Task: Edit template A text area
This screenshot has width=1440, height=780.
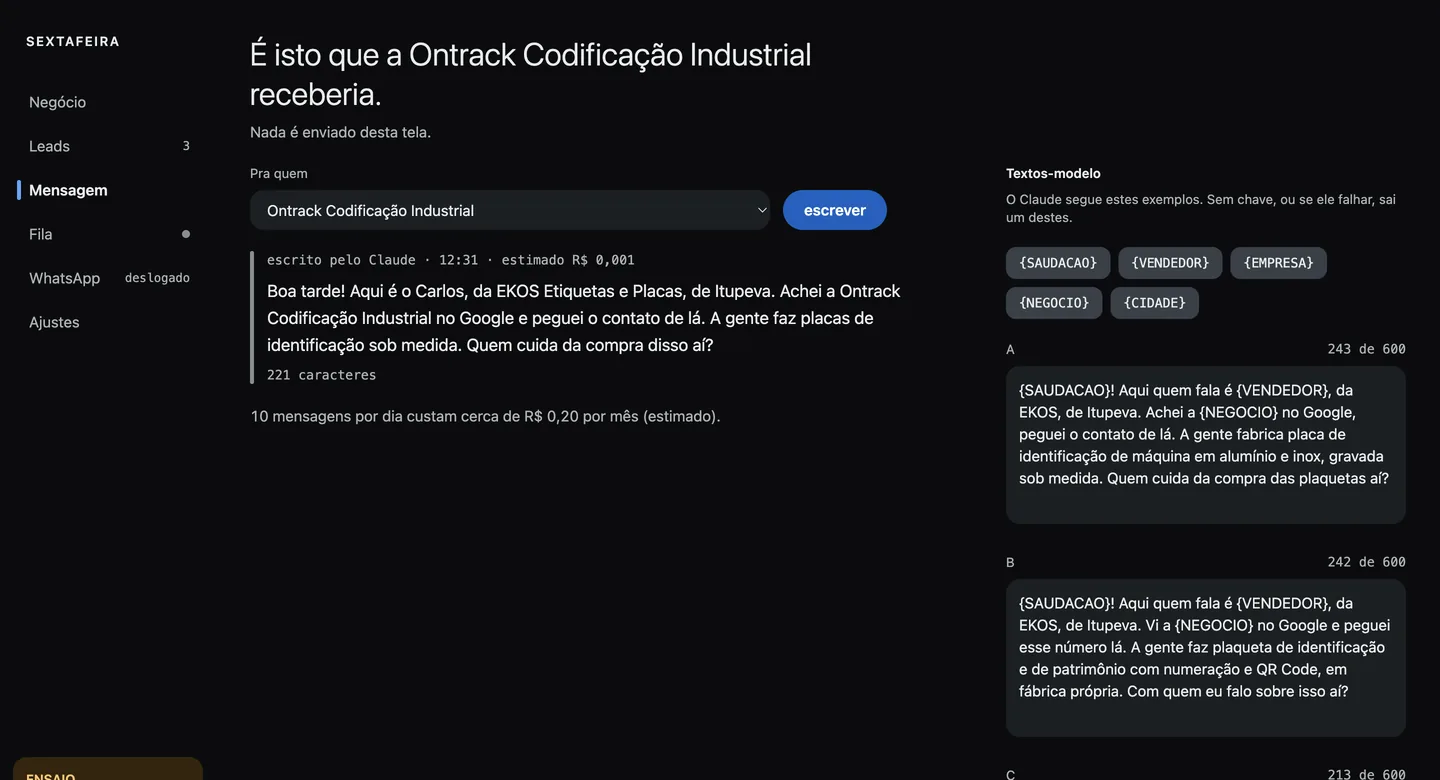Action: [1206, 445]
